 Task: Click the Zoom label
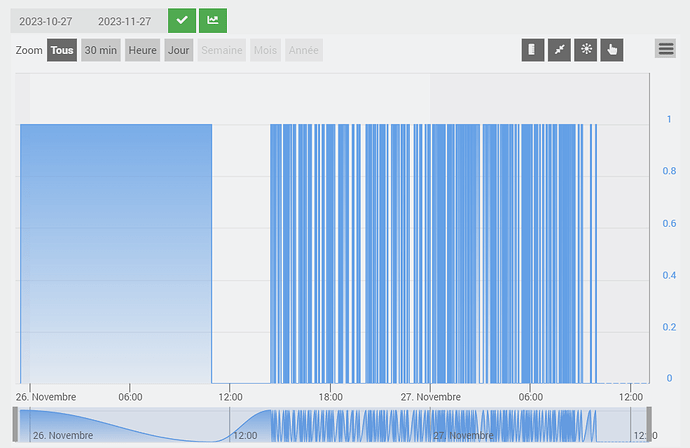(x=29, y=50)
